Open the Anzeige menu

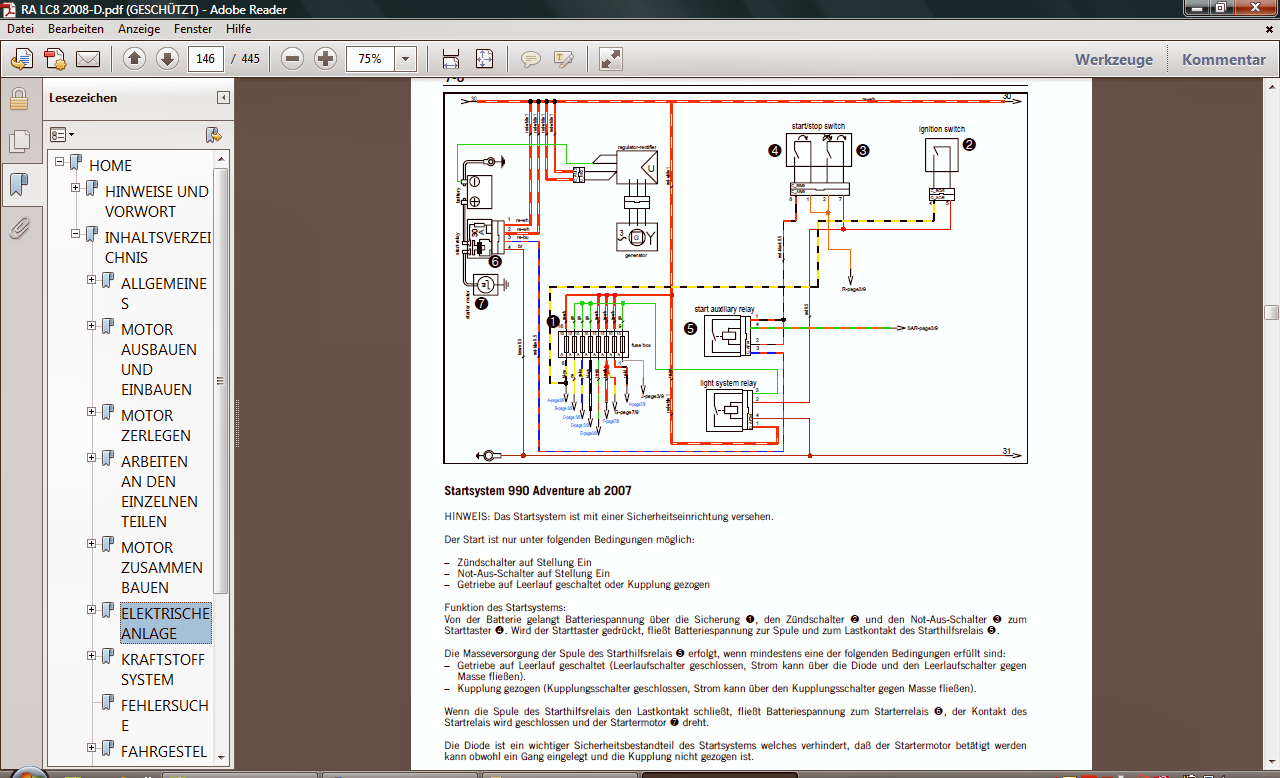[138, 29]
